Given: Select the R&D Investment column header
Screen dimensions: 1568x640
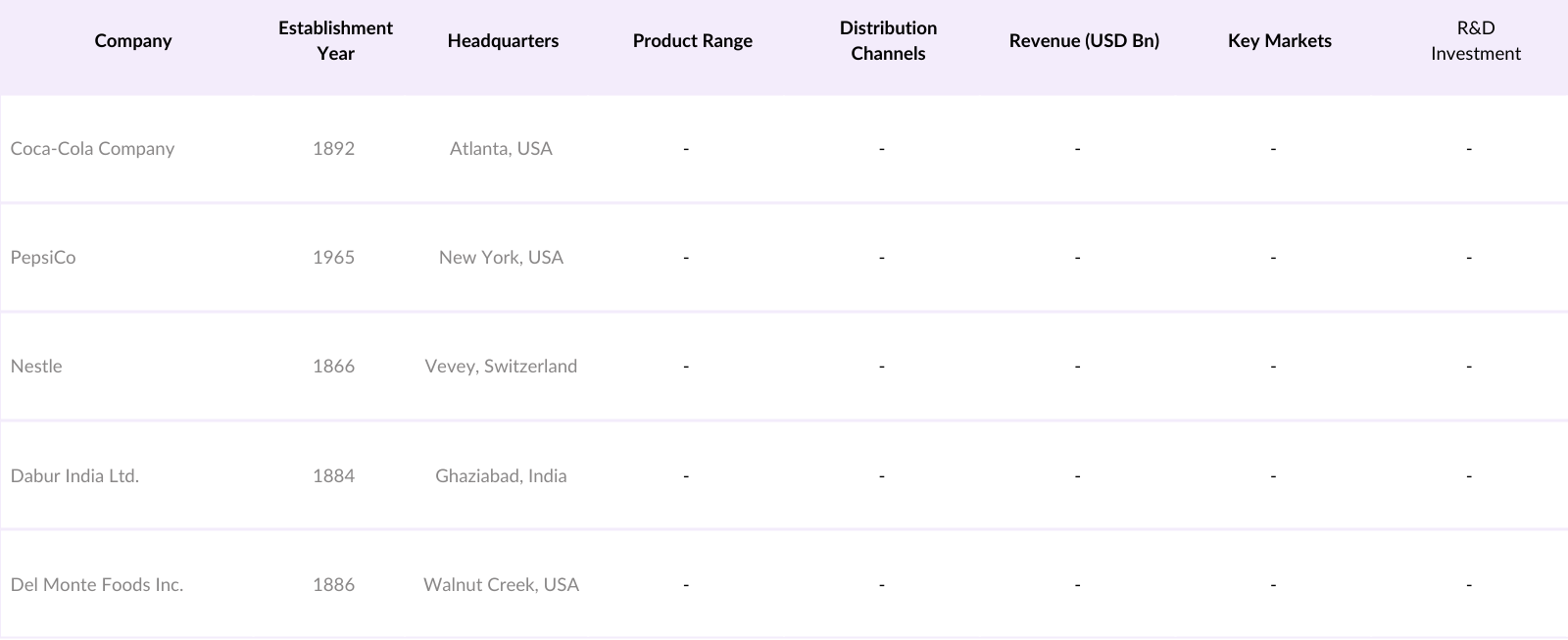Looking at the screenshot, I should [x=1475, y=41].
